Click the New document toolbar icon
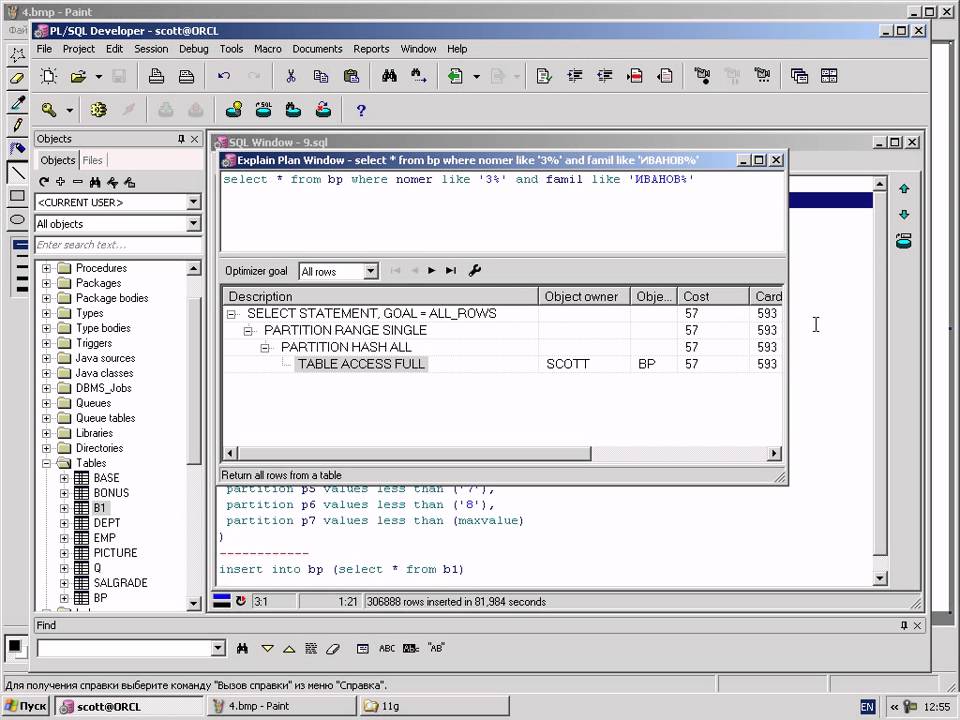This screenshot has height=720, width=960. pyautogui.click(x=48, y=76)
